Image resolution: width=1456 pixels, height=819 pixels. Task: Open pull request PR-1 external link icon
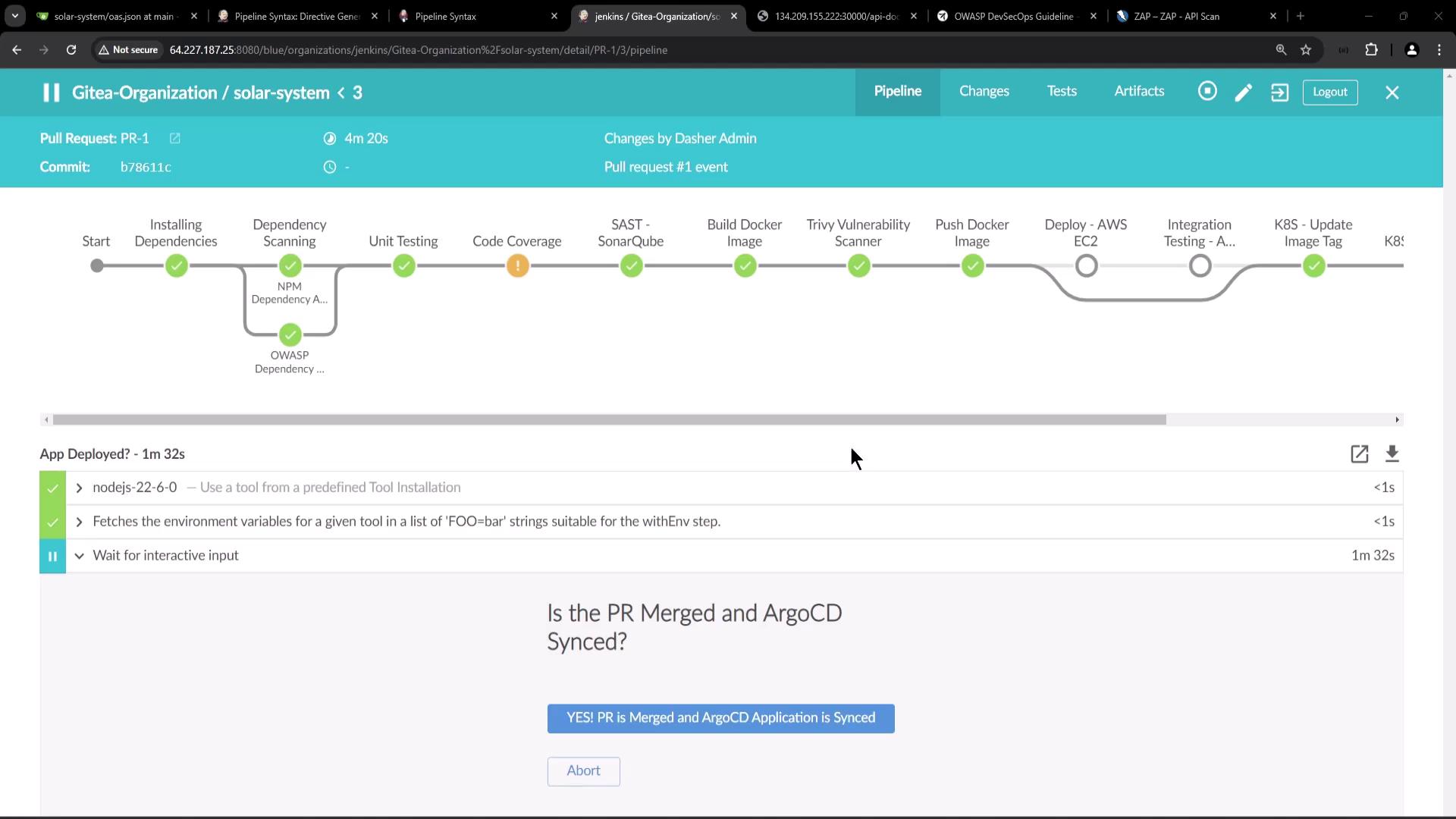[x=175, y=138]
